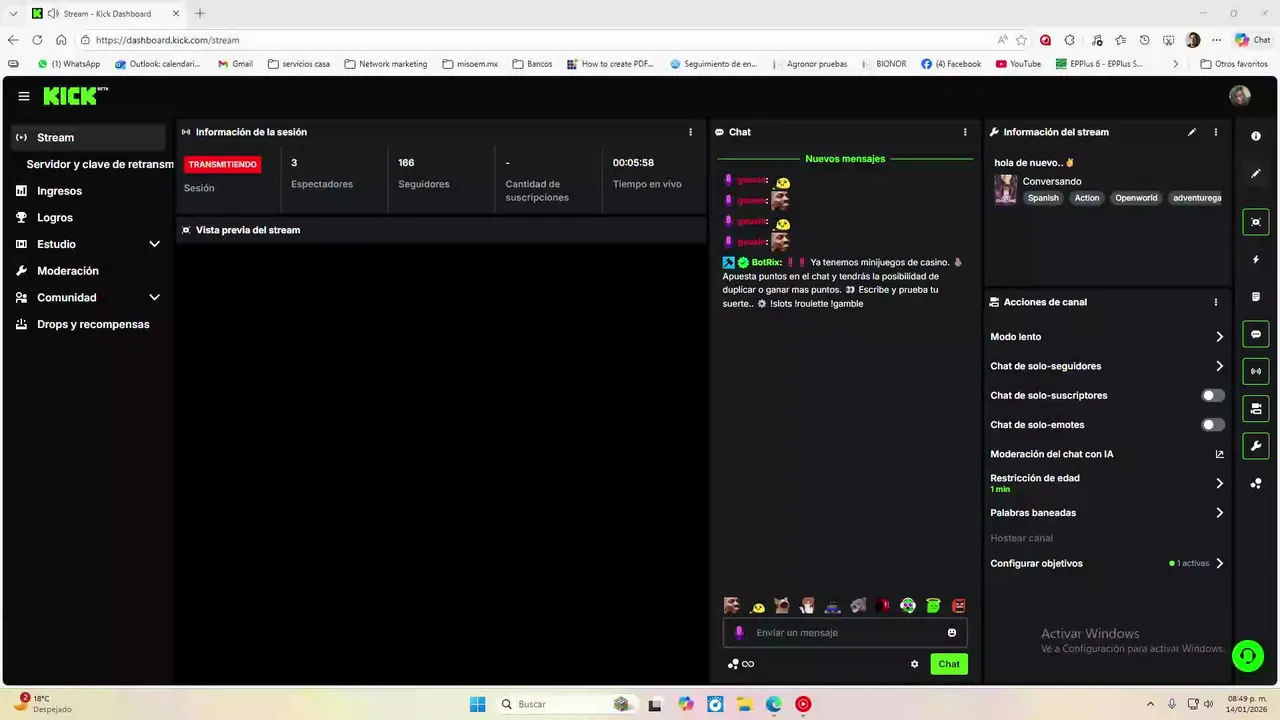Click the purple microphone icon in message box
The image size is (1280, 720).
740,633
